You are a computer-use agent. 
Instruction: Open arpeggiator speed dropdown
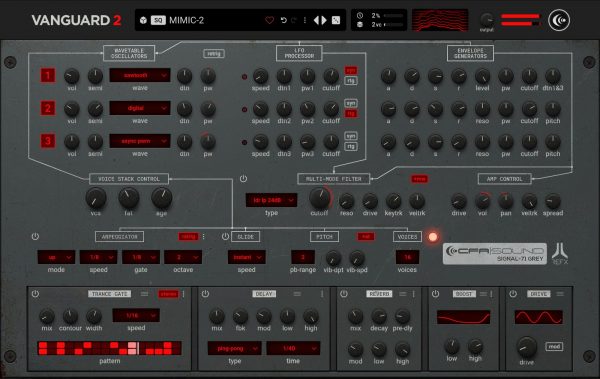(98, 257)
